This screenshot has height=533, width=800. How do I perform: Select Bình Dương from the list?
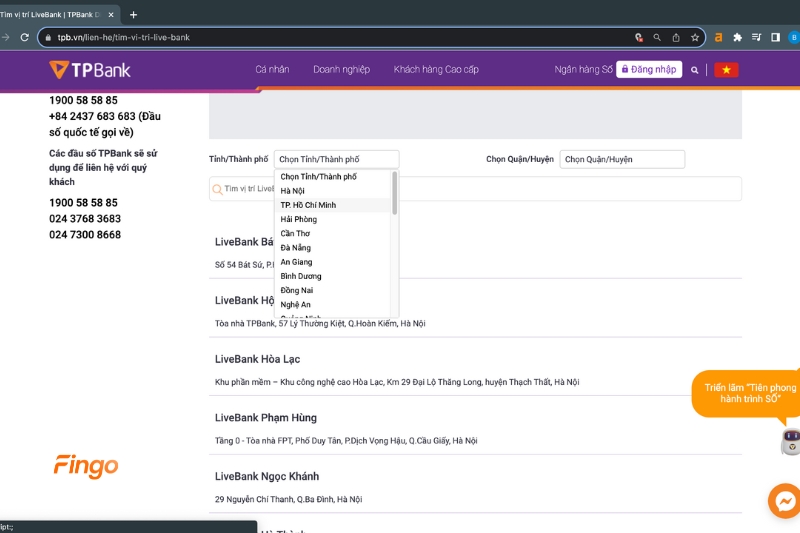point(333,276)
